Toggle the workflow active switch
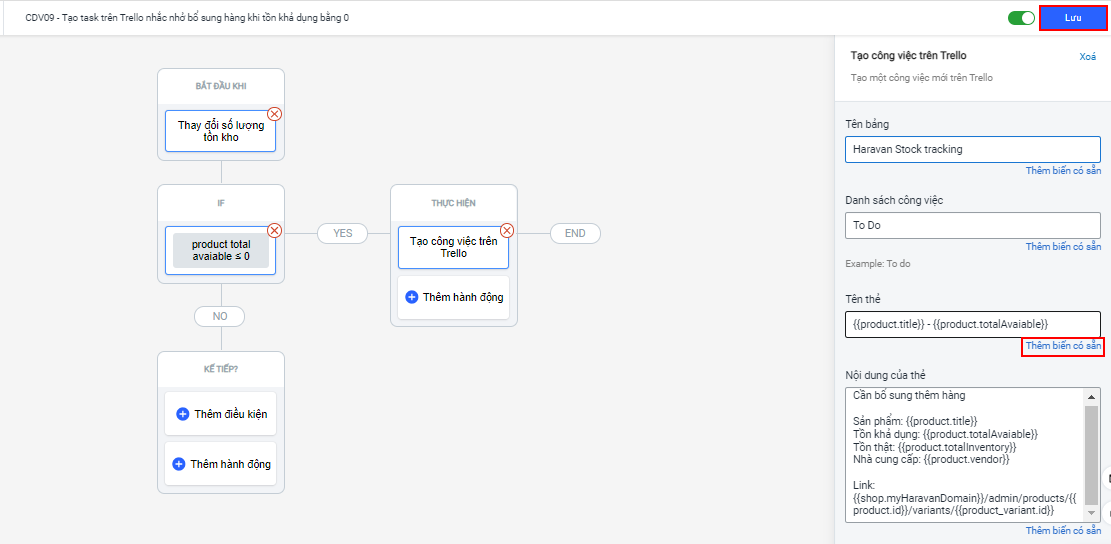The width and height of the screenshot is (1111, 544). (x=1021, y=18)
